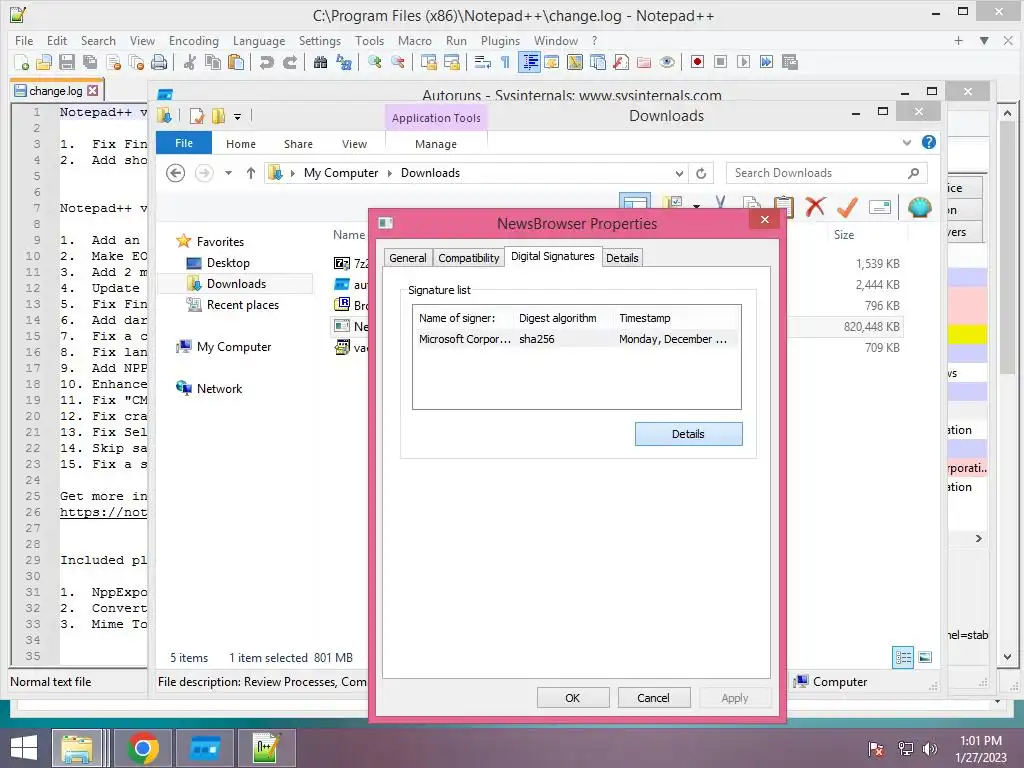Click Paste icon in Notepad++ toolbar

click(x=236, y=62)
